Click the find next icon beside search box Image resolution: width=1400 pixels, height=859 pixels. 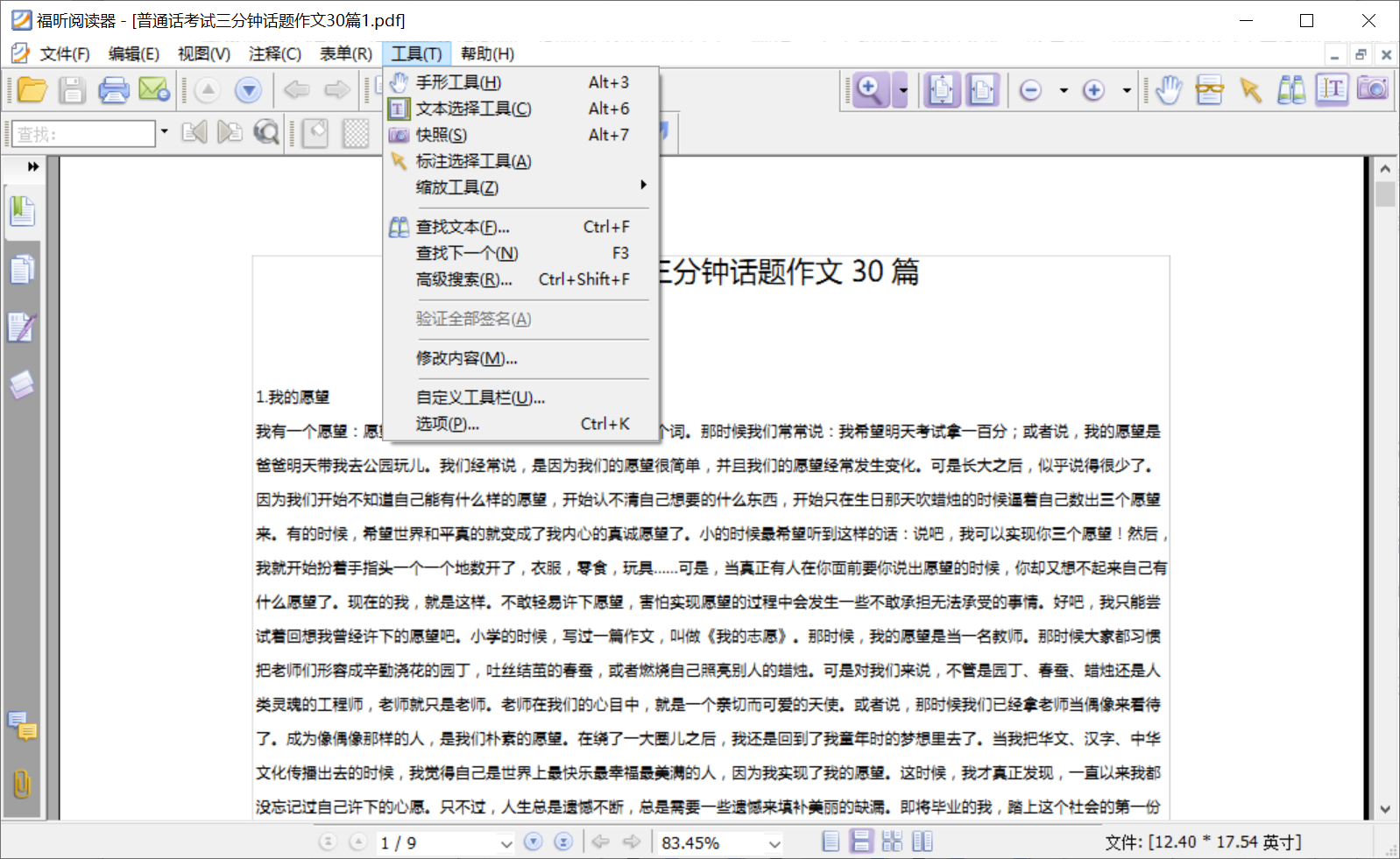230,132
